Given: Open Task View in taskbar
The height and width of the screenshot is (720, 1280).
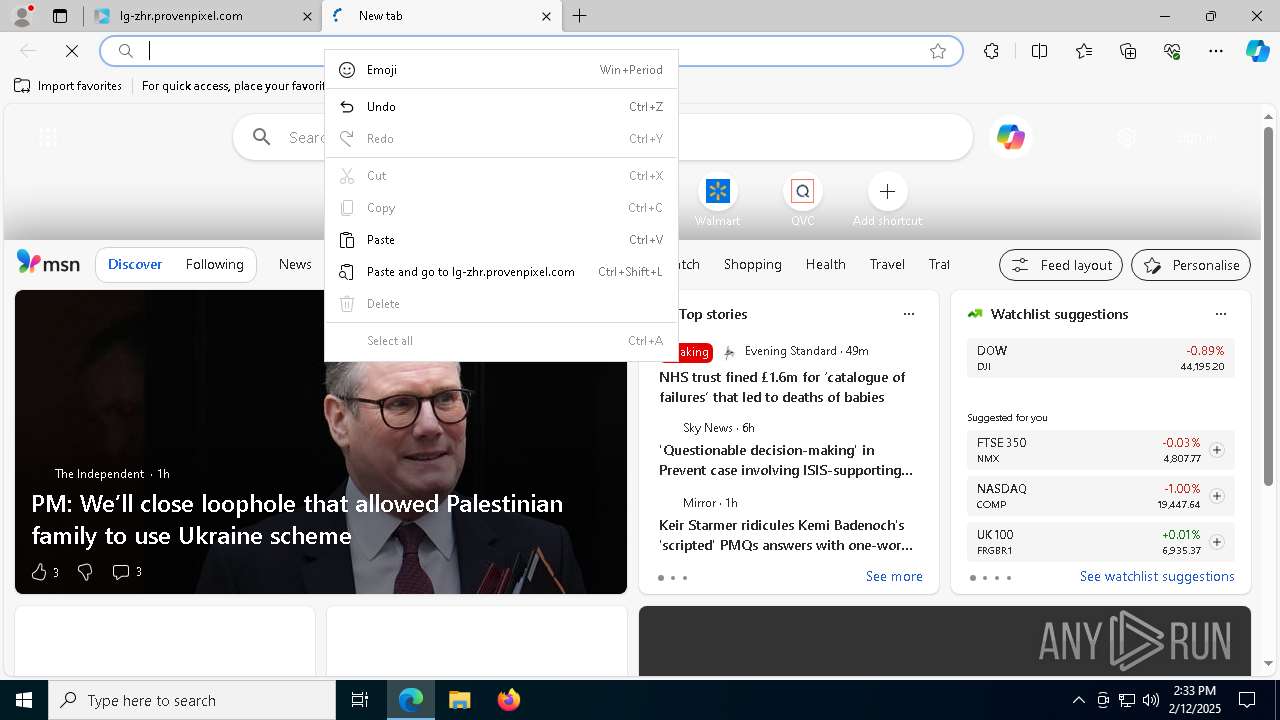Looking at the screenshot, I should tap(360, 700).
